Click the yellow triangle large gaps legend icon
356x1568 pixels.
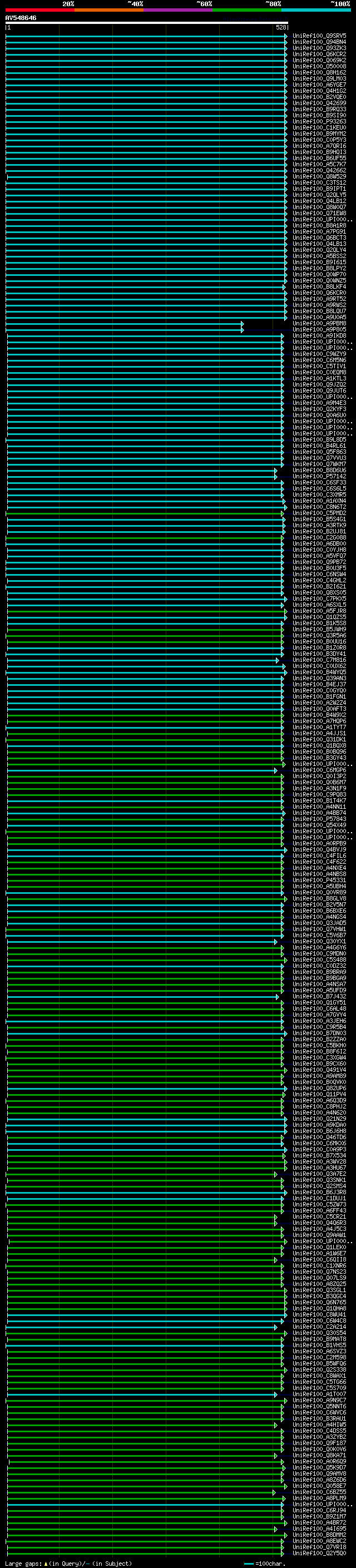click(46, 1563)
